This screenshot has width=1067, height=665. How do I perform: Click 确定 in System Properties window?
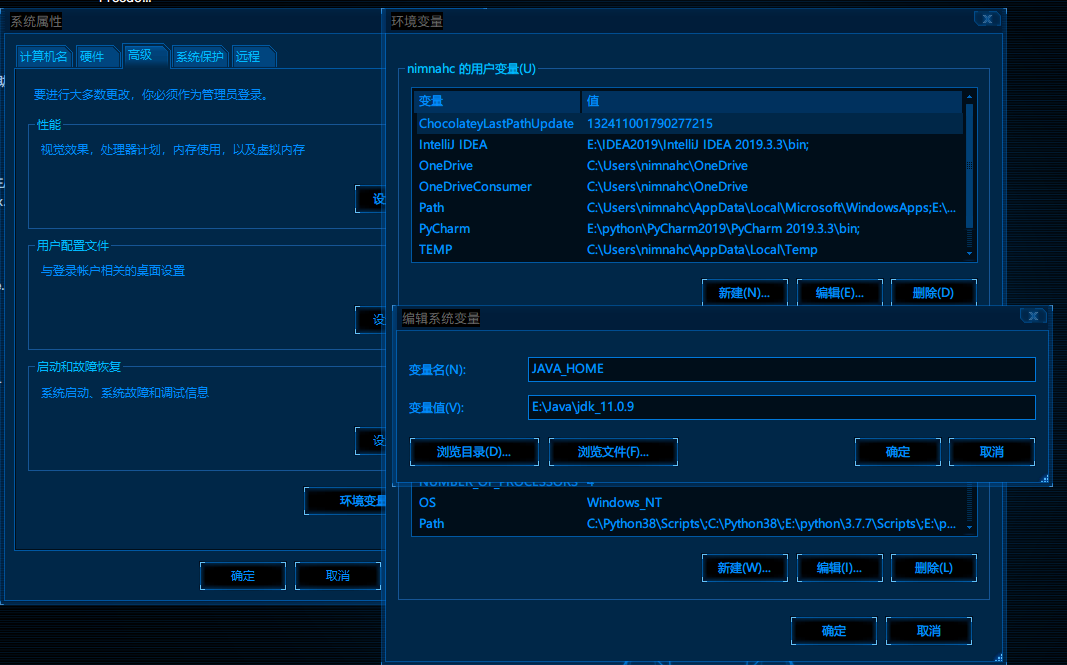243,576
